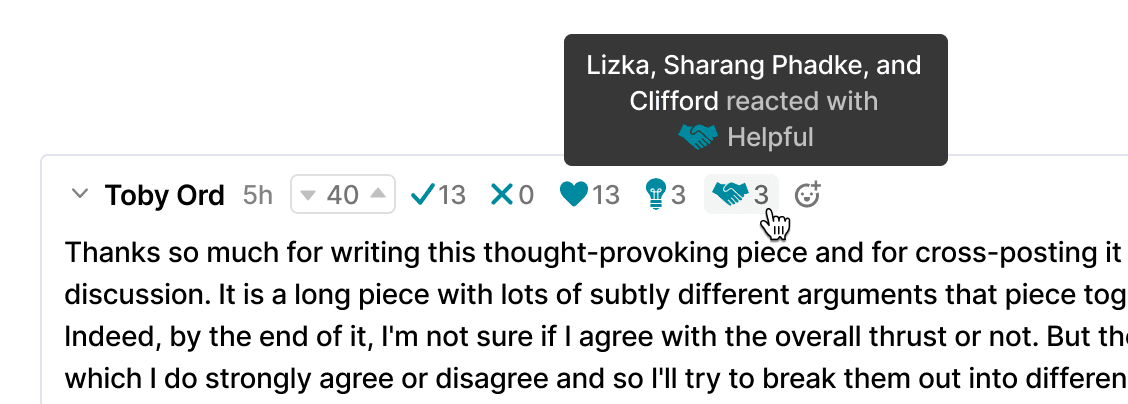Click the count 13 beside the checkmark
The image size is (1128, 404).
452,195
